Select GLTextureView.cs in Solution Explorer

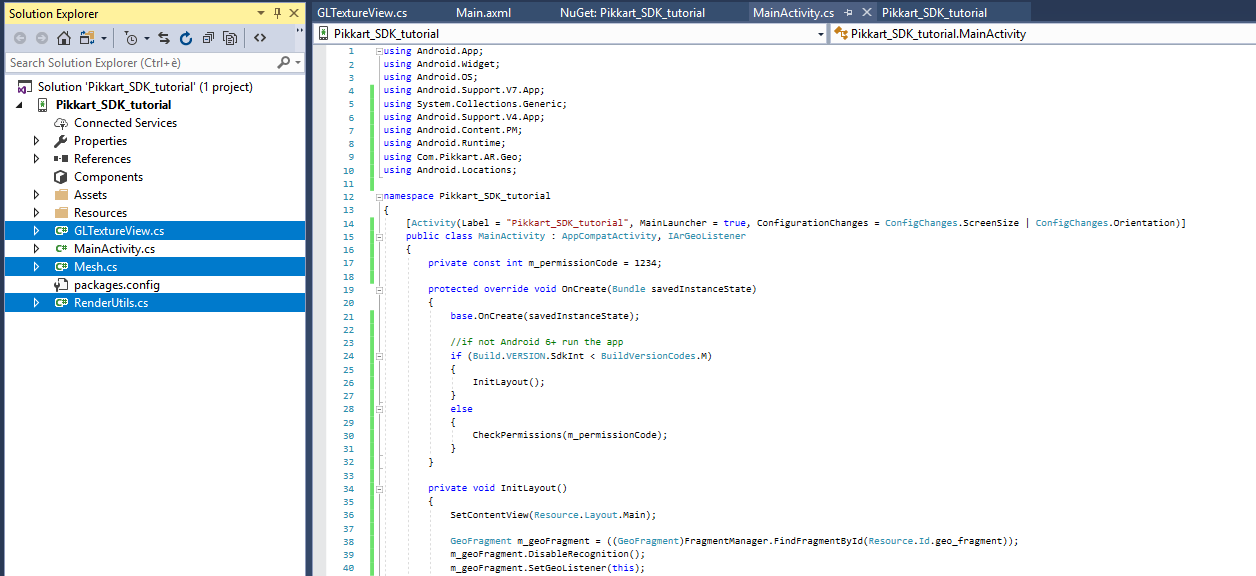(x=119, y=231)
